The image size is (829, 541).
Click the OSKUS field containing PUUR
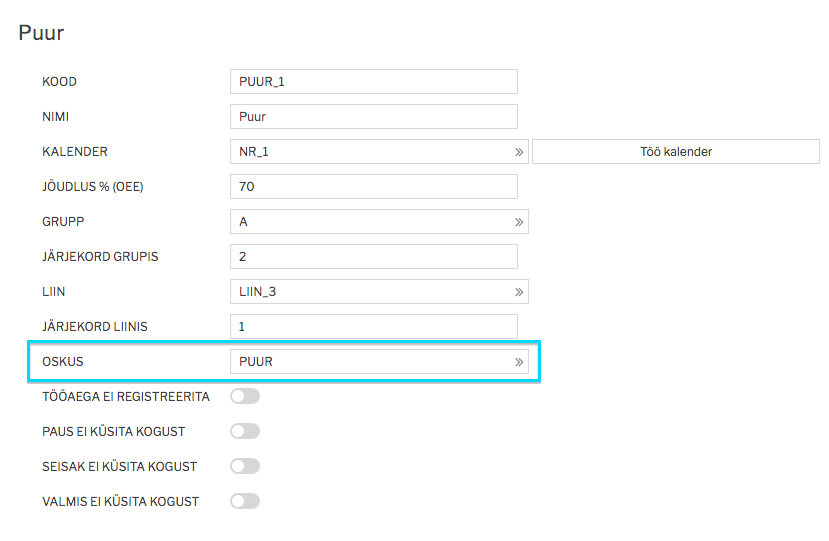point(370,362)
